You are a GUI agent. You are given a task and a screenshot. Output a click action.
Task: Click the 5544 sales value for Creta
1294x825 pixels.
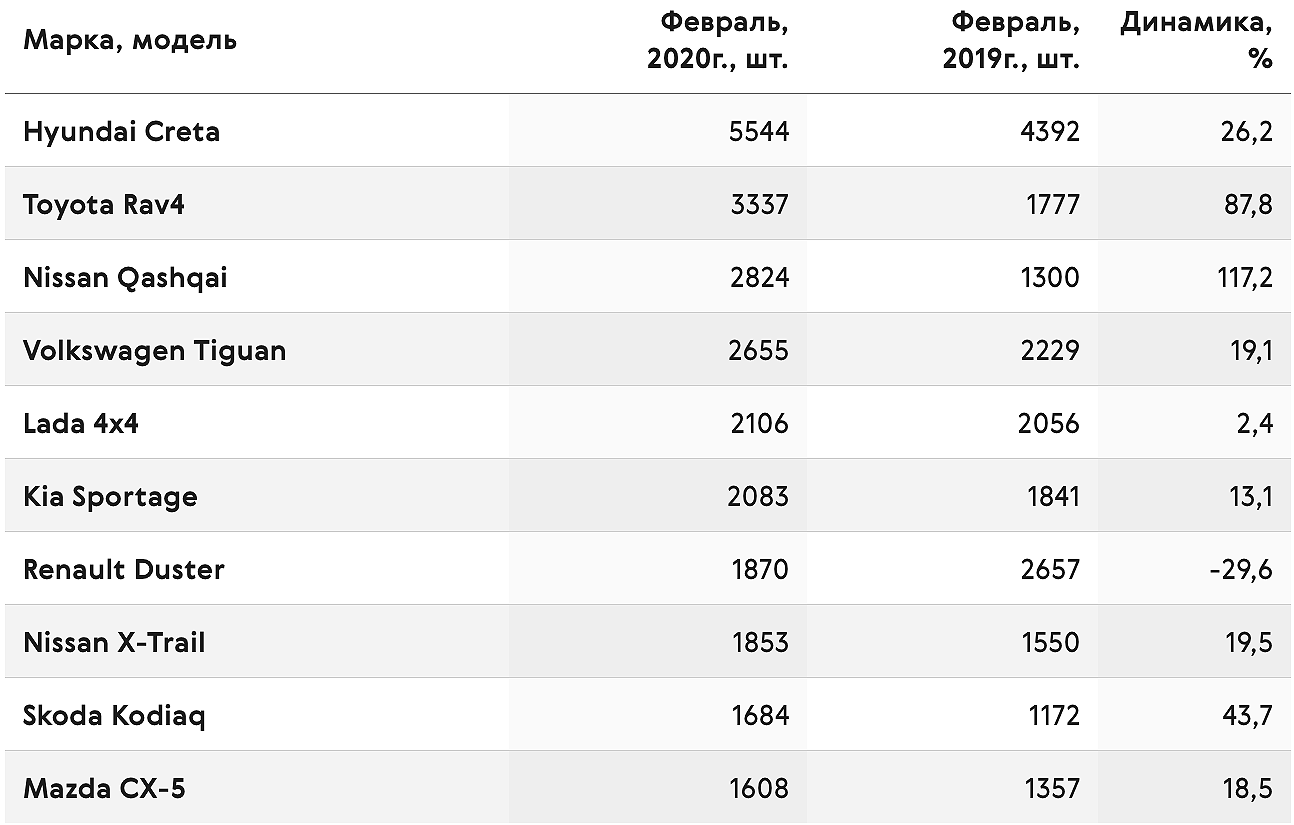pyautogui.click(x=759, y=131)
